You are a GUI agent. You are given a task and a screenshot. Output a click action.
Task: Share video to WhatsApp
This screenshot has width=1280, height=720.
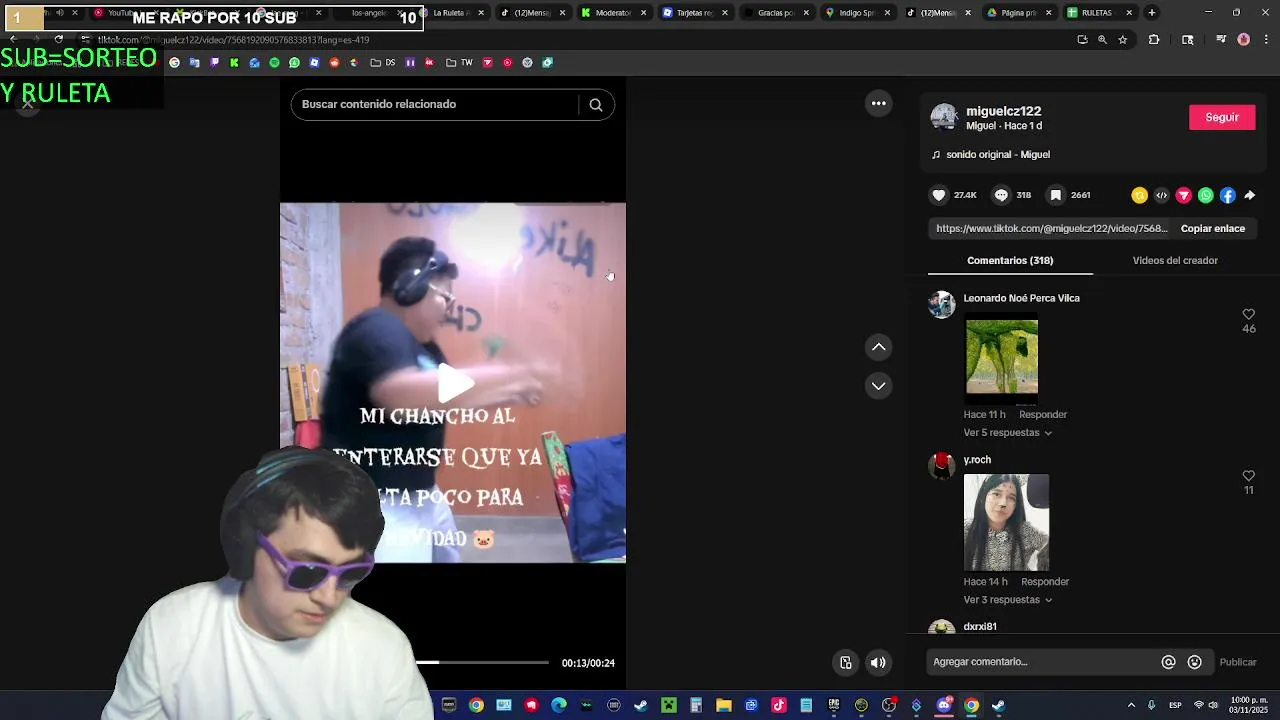tap(1205, 196)
